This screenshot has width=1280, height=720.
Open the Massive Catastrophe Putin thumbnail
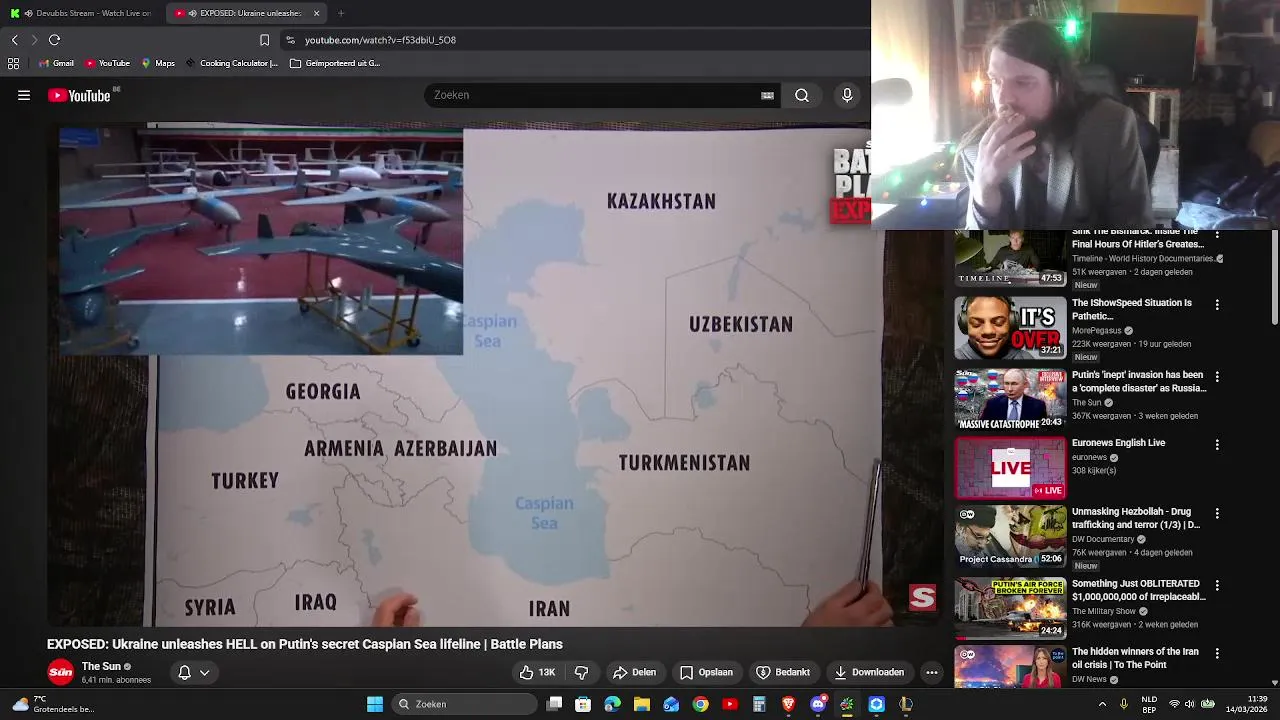[x=1010, y=399]
